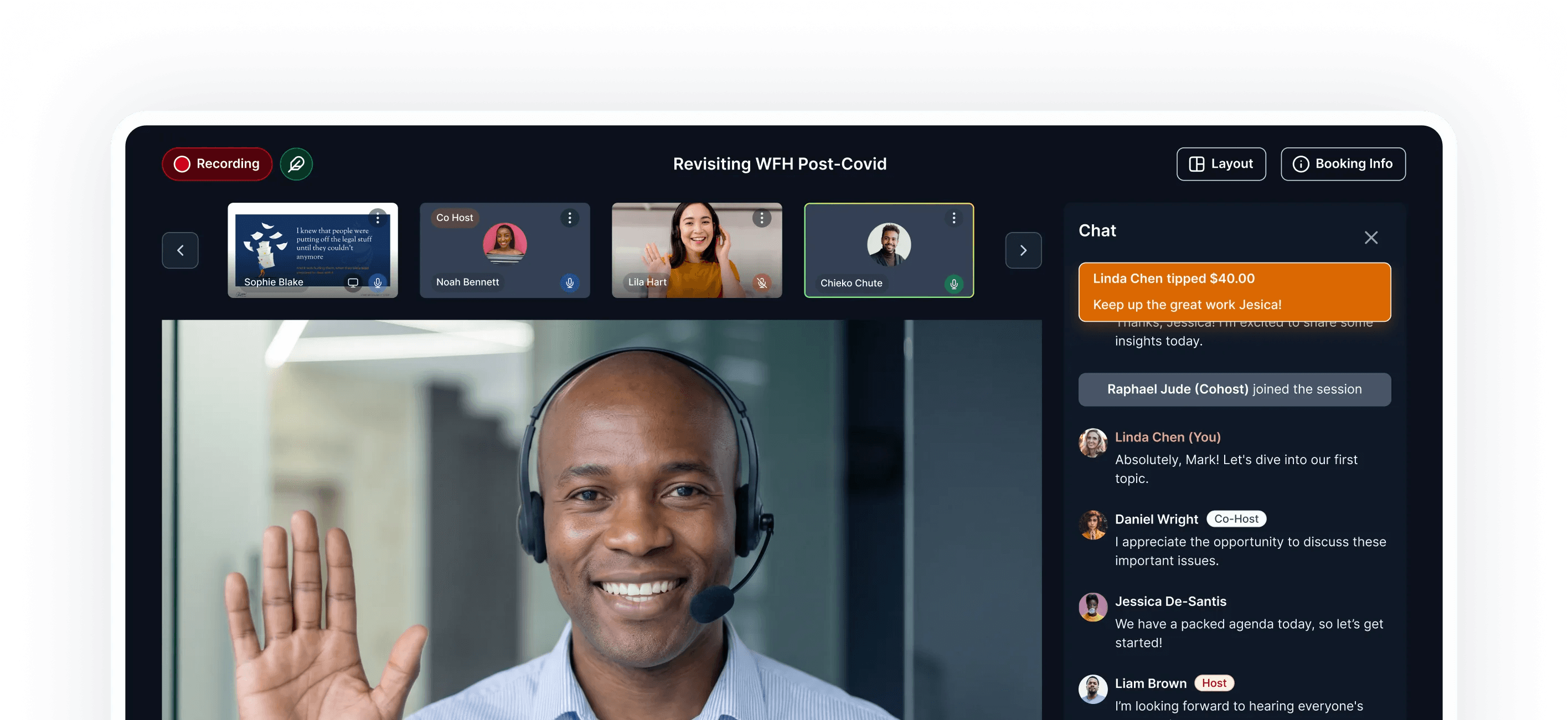Click Sophie Blake's screen share icon

[x=353, y=282]
